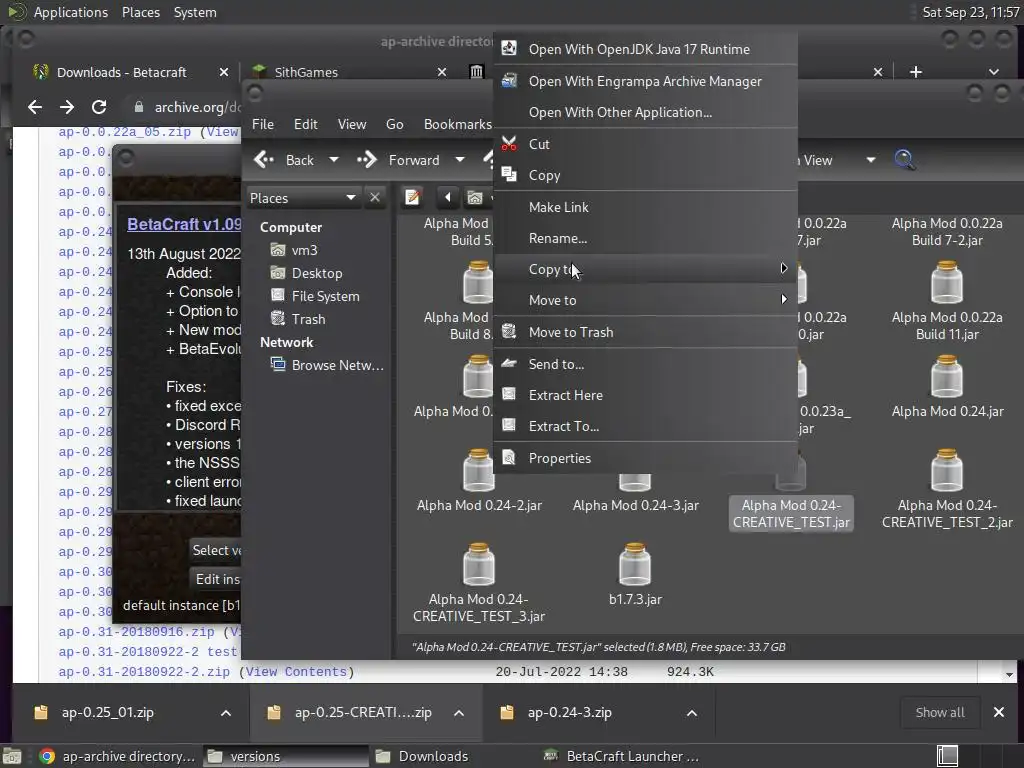
Task: Close the Downloads - Betacraft tab
Action: click(224, 72)
